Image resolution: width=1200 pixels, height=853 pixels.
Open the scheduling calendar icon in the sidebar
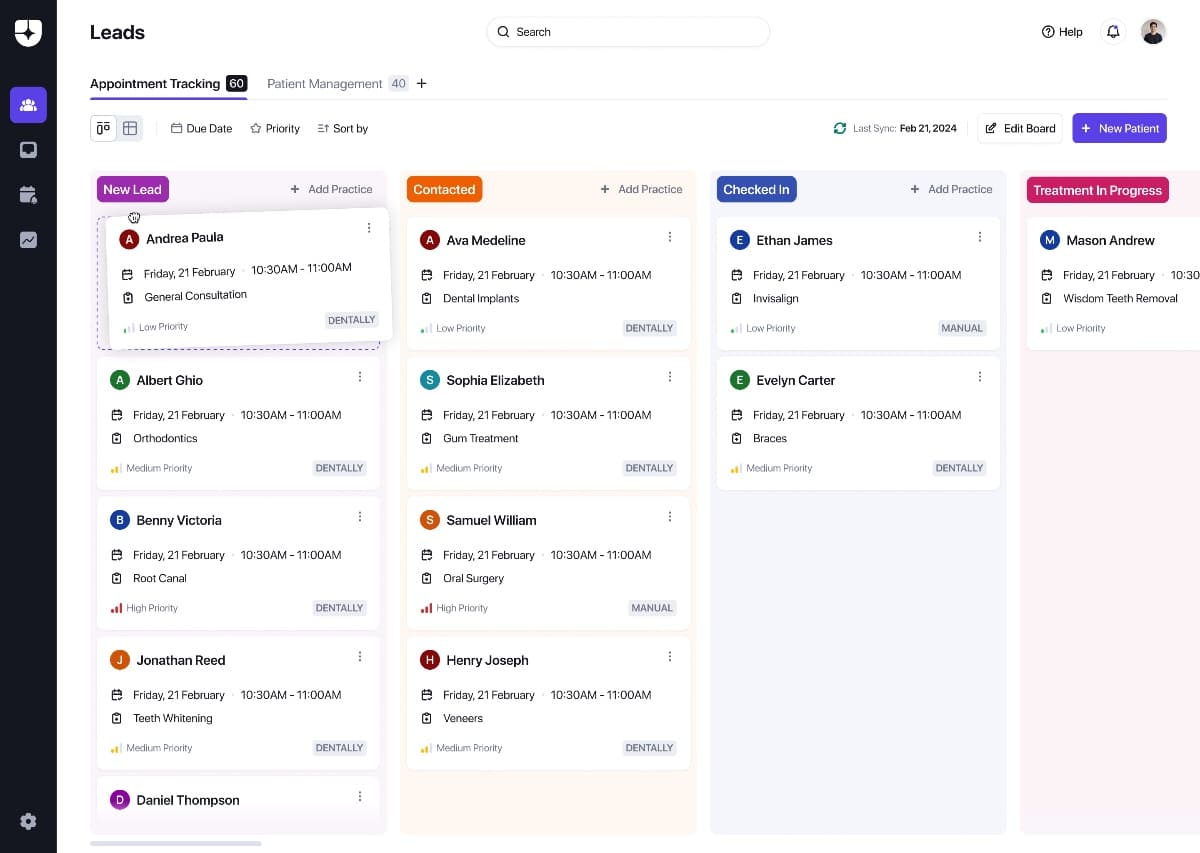coord(28,195)
